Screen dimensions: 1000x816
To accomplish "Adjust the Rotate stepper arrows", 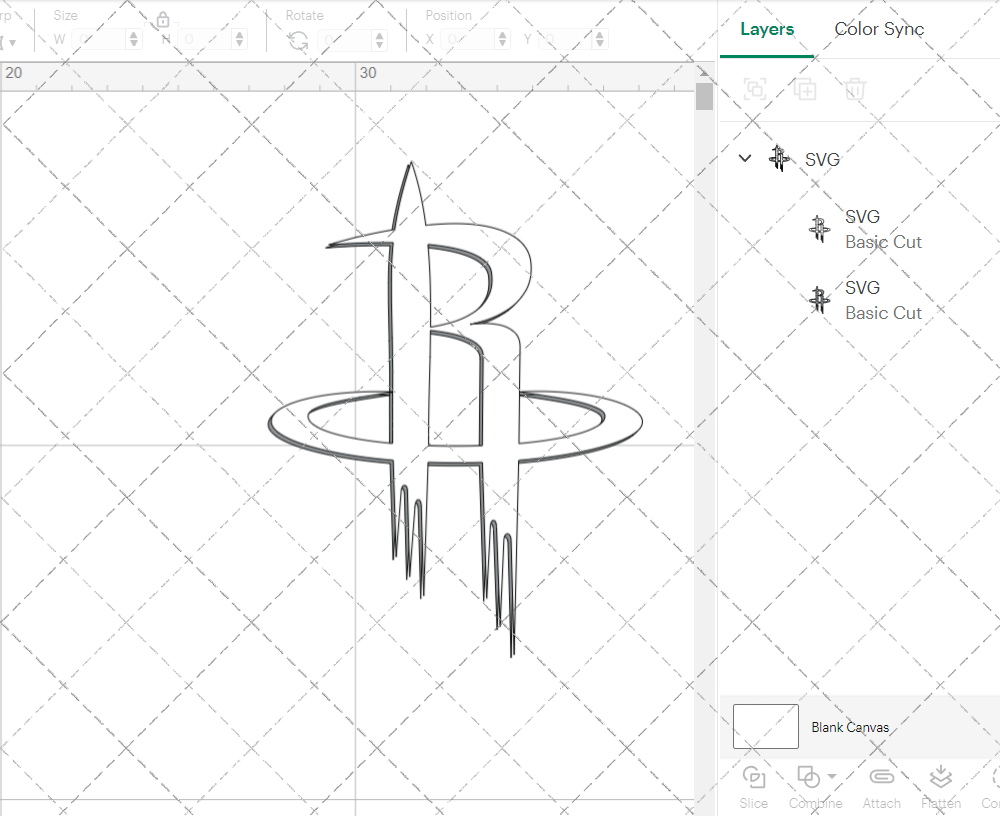I will point(380,40).
